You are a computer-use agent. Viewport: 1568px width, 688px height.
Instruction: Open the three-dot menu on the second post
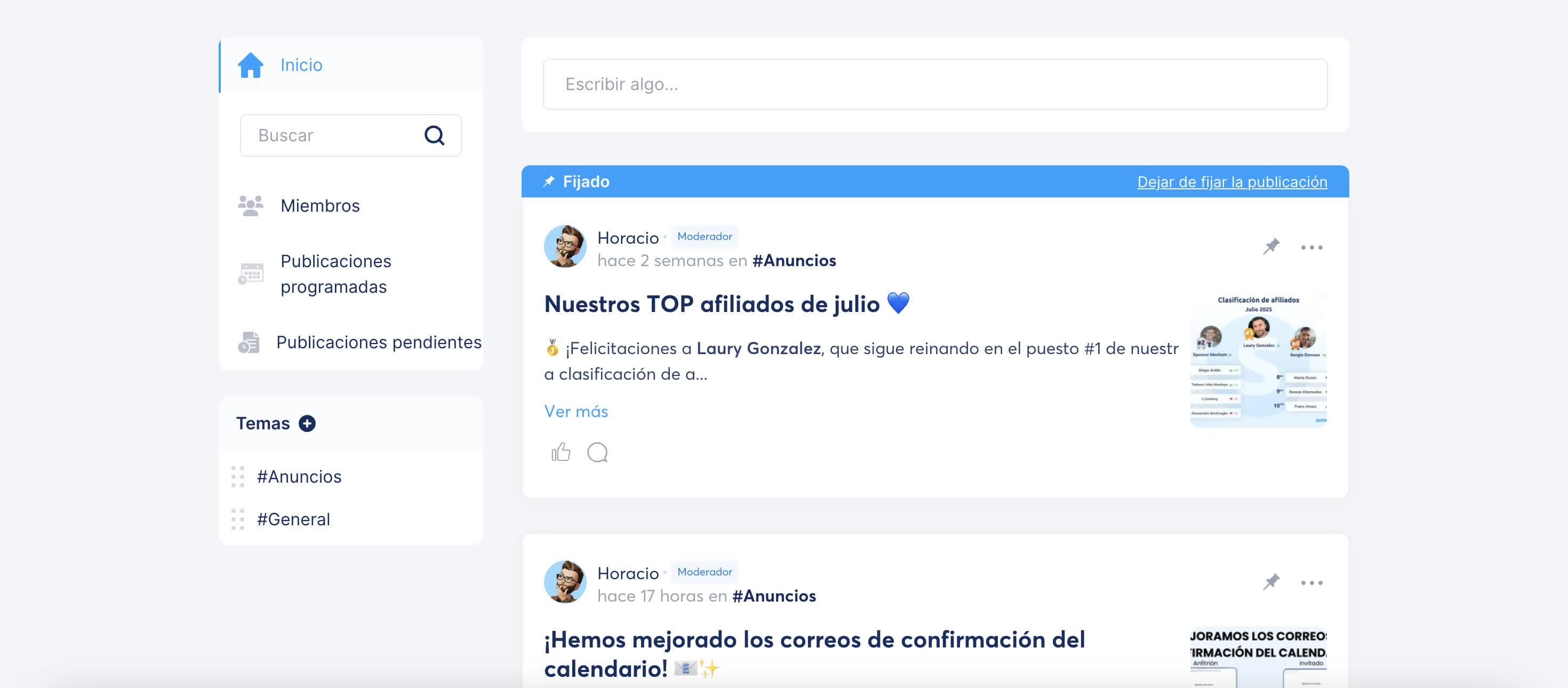click(1312, 582)
